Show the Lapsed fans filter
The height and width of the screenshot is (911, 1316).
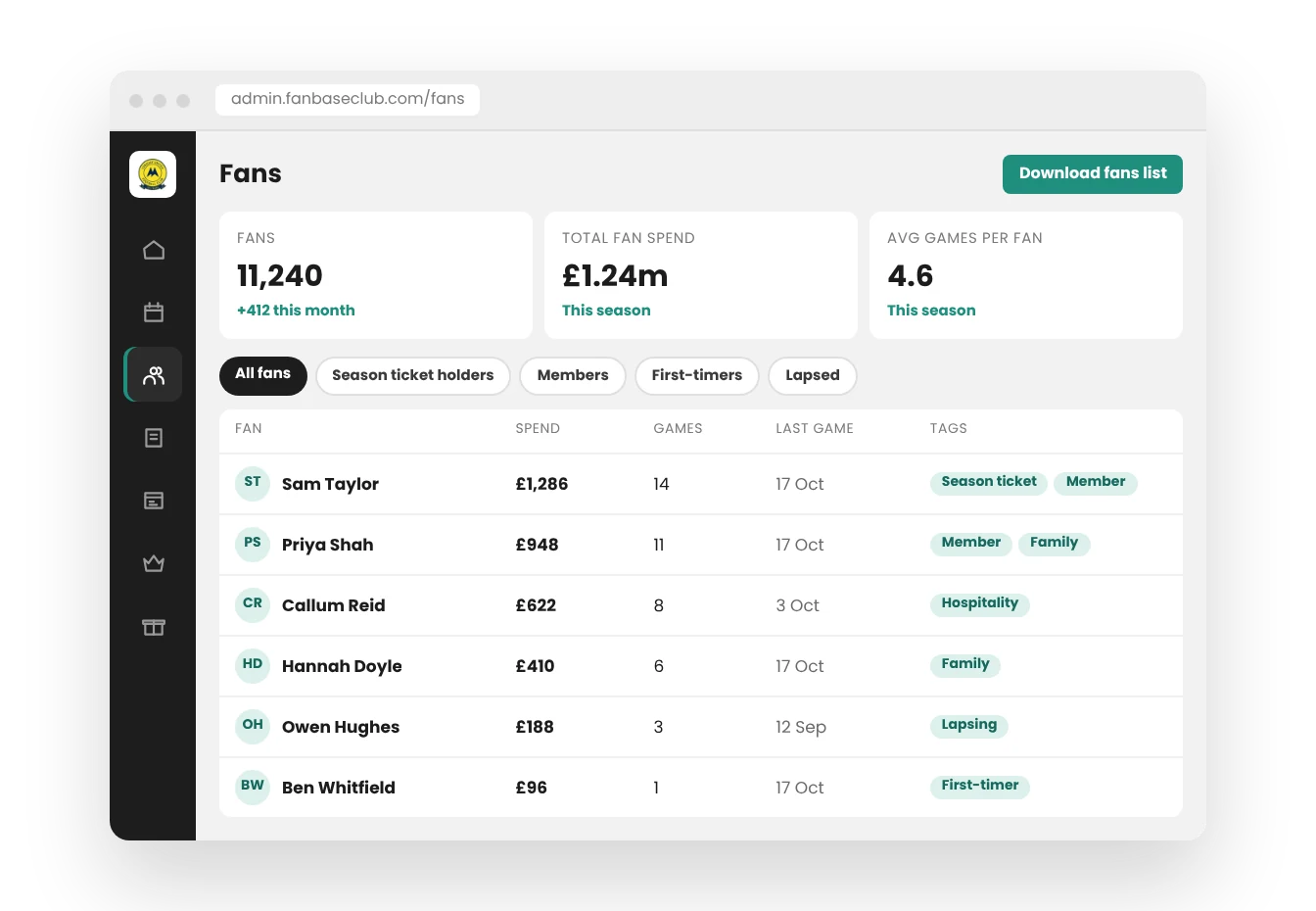coord(813,375)
